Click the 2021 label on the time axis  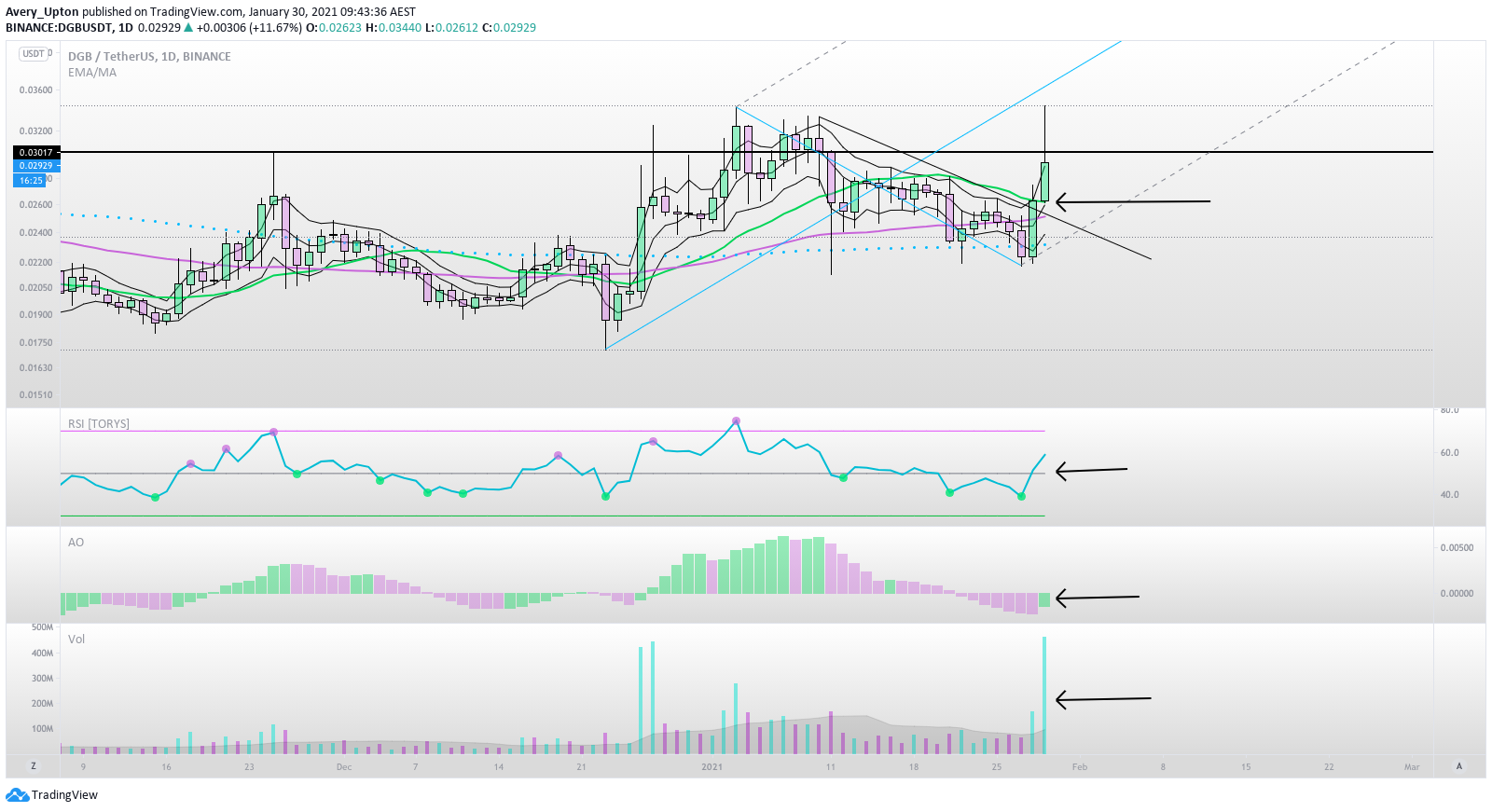pos(711,767)
